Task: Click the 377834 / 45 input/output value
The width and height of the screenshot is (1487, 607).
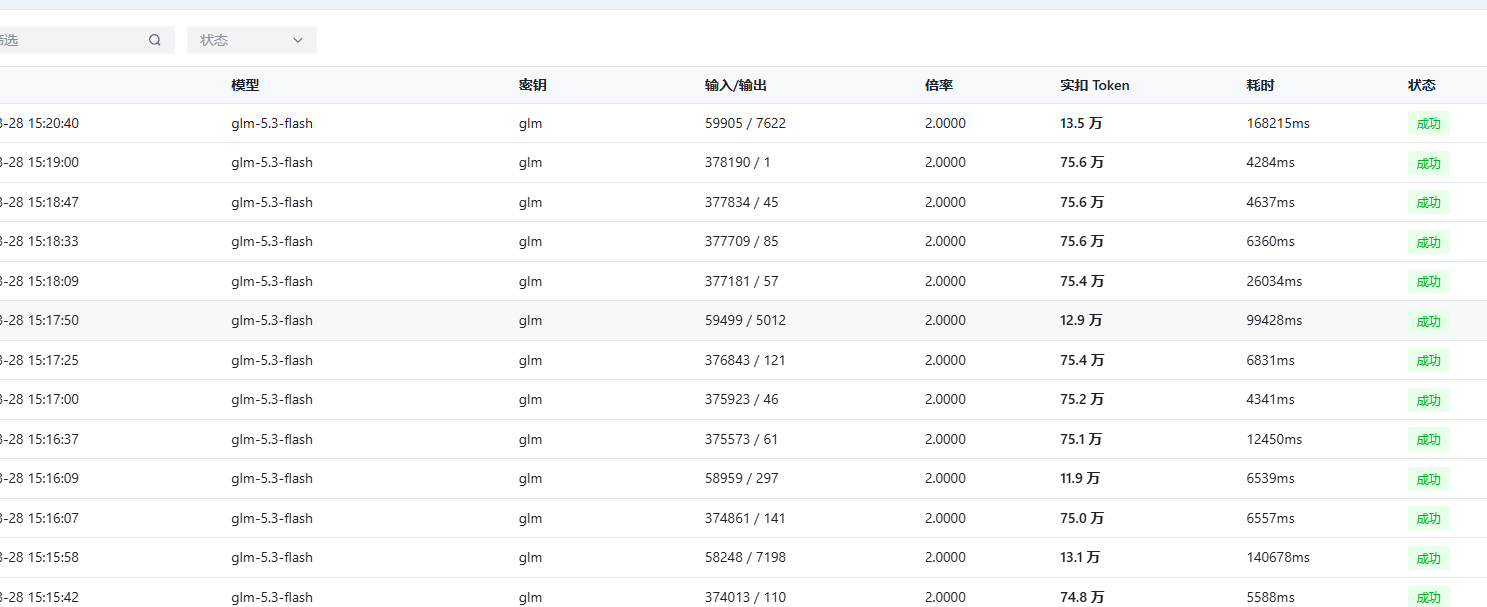Action: pos(741,202)
